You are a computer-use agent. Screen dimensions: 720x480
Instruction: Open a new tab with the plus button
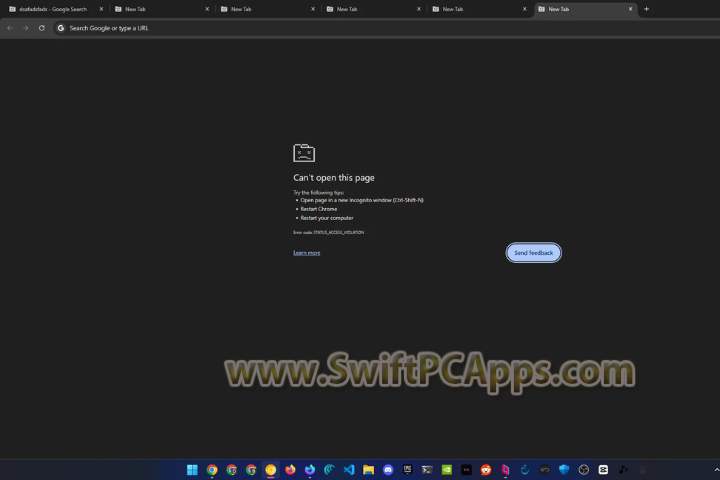[x=647, y=9]
